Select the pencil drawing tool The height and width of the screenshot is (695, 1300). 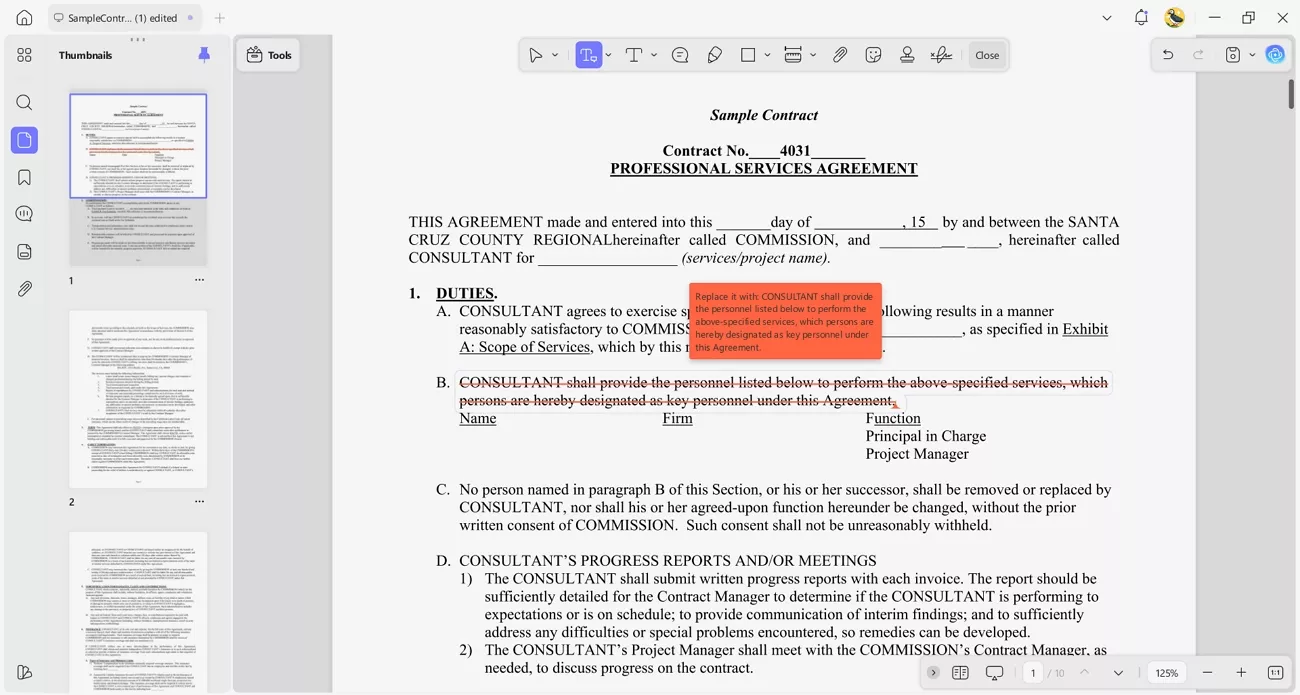tap(714, 55)
